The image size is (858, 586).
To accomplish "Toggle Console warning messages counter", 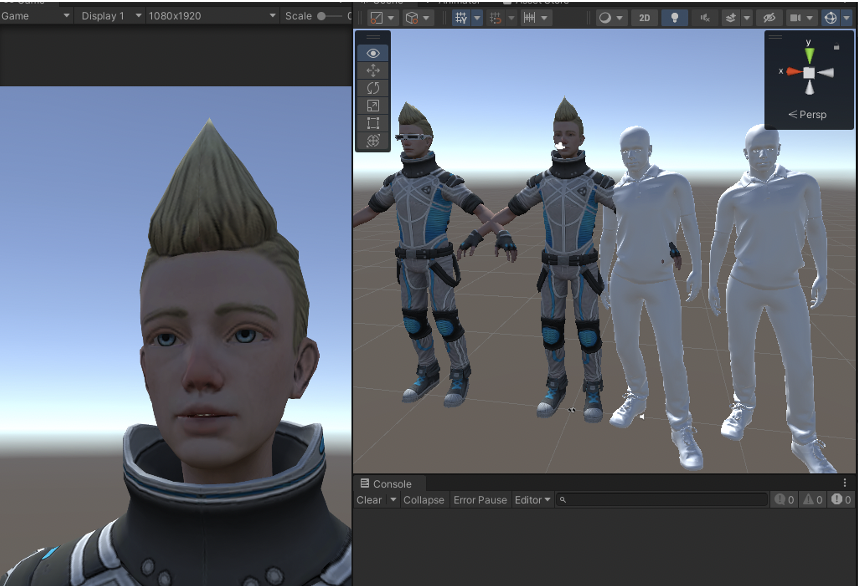I will pos(813,500).
